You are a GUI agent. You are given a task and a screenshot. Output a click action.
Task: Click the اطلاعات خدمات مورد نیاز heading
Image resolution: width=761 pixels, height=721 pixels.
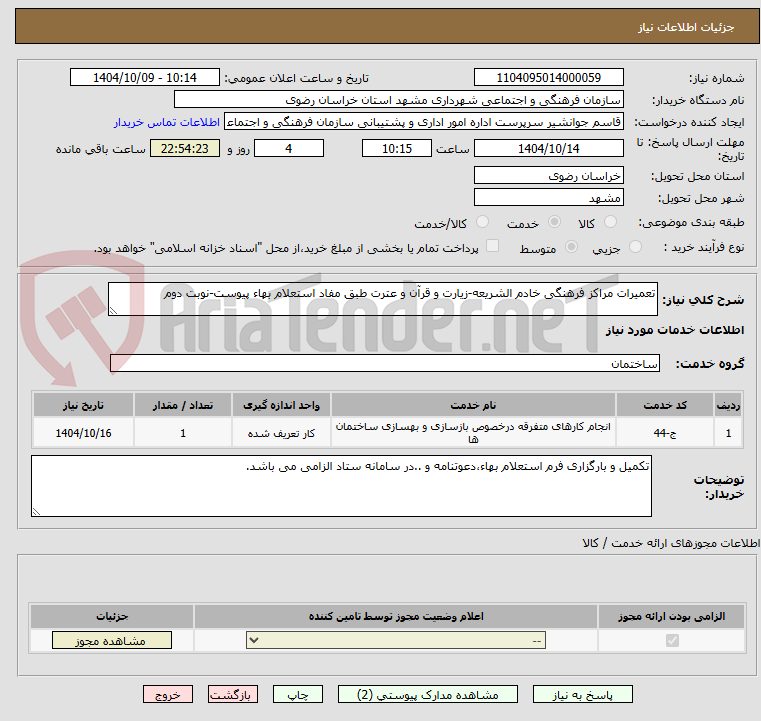pos(675,330)
